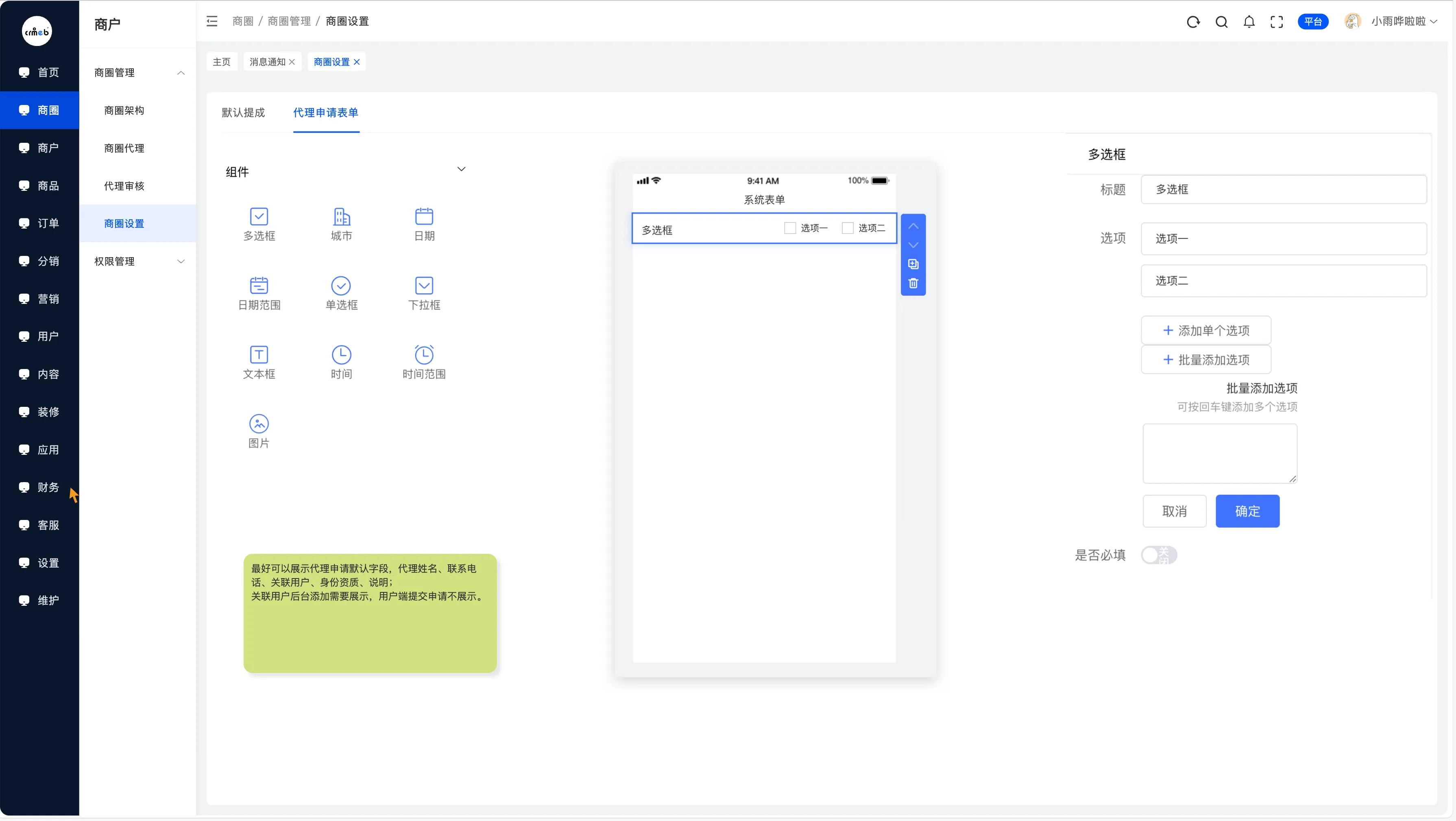
Task: Click the 添加单个选项 button
Action: coord(1205,330)
